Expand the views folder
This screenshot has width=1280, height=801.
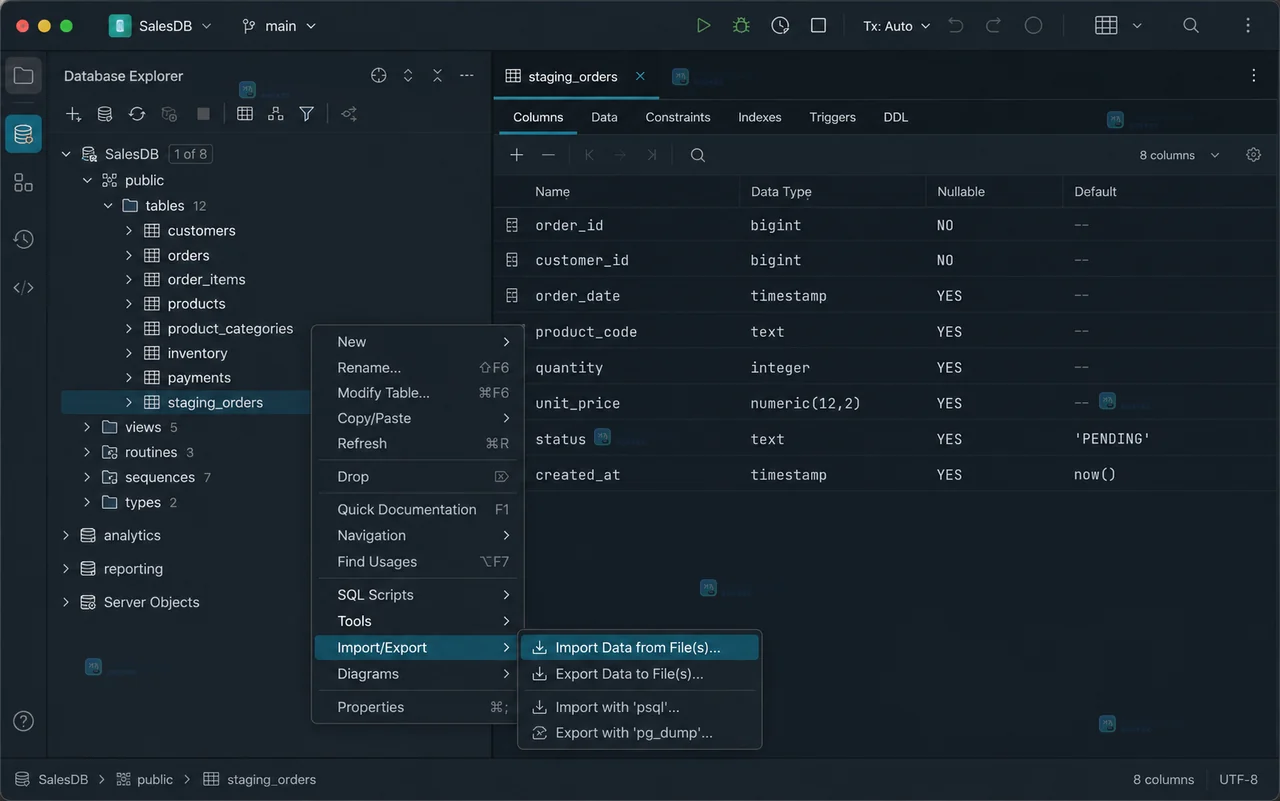tap(87, 427)
